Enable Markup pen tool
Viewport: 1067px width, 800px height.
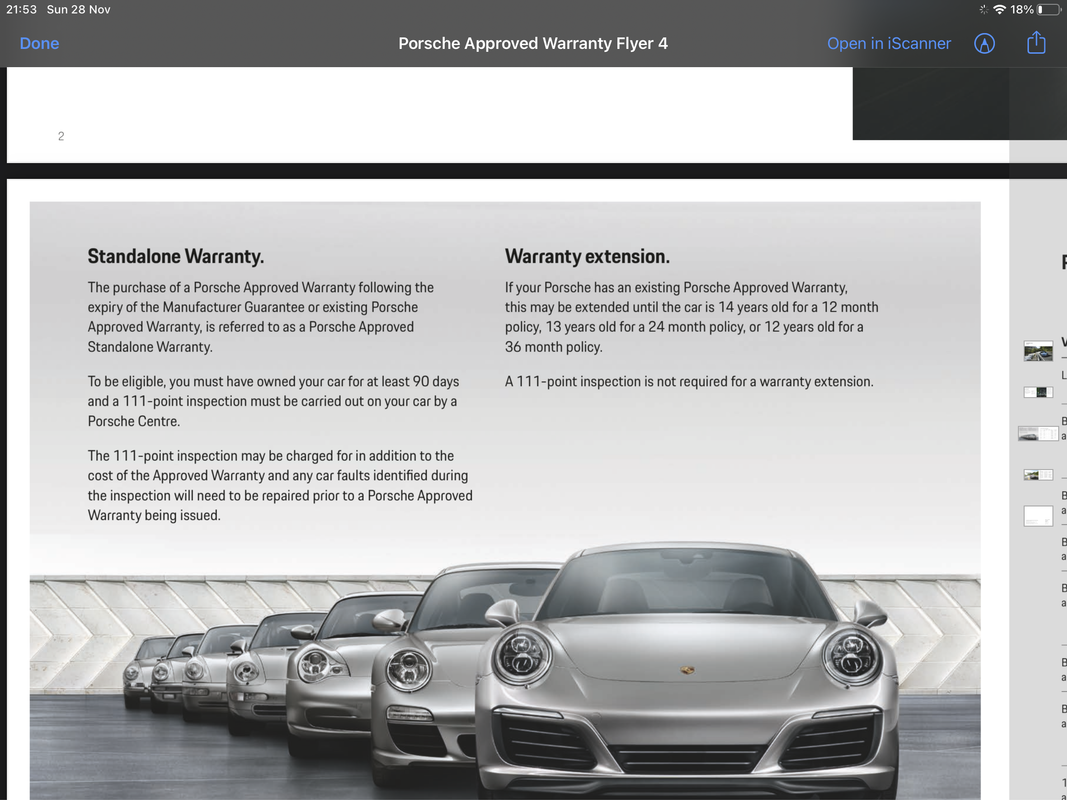coord(984,44)
